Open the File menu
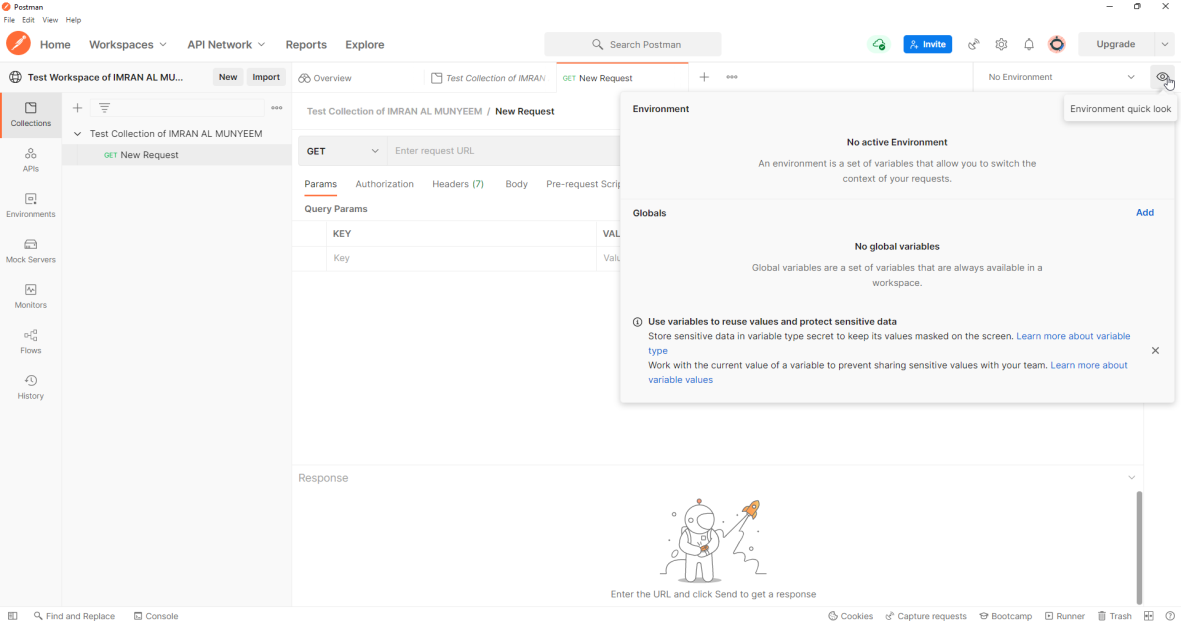 [9, 20]
